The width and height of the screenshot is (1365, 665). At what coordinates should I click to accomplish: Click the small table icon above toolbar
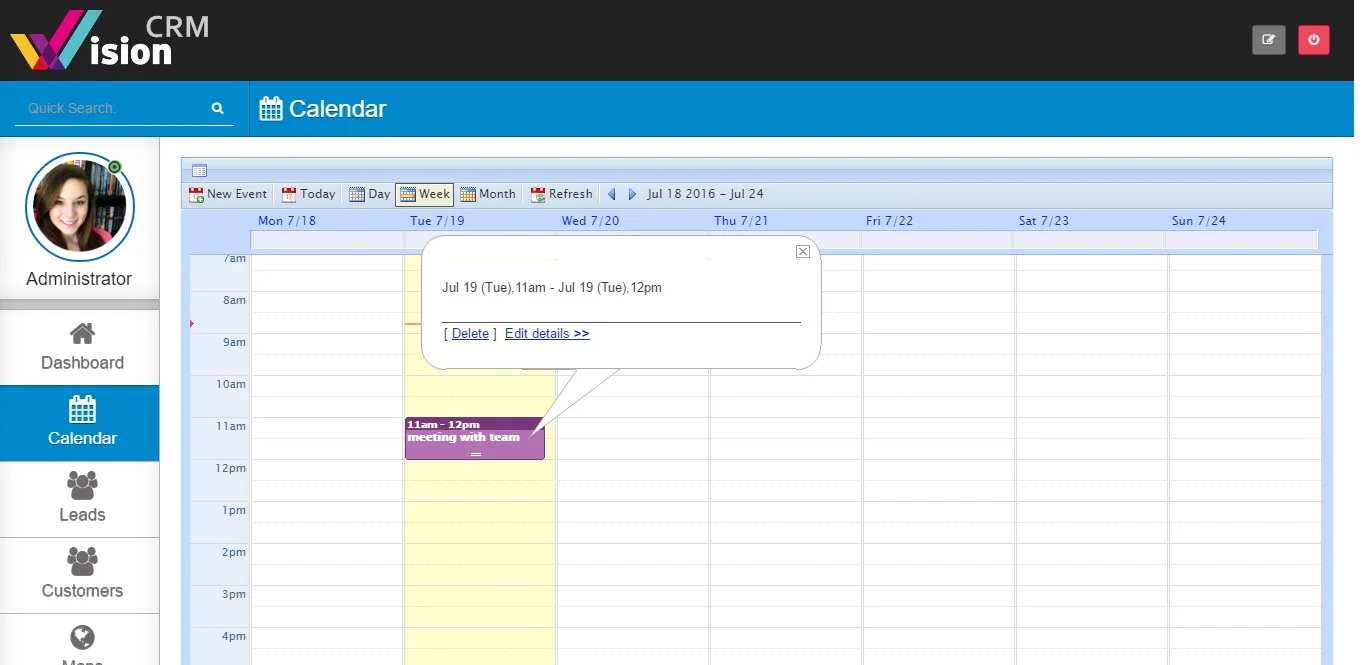coord(199,170)
